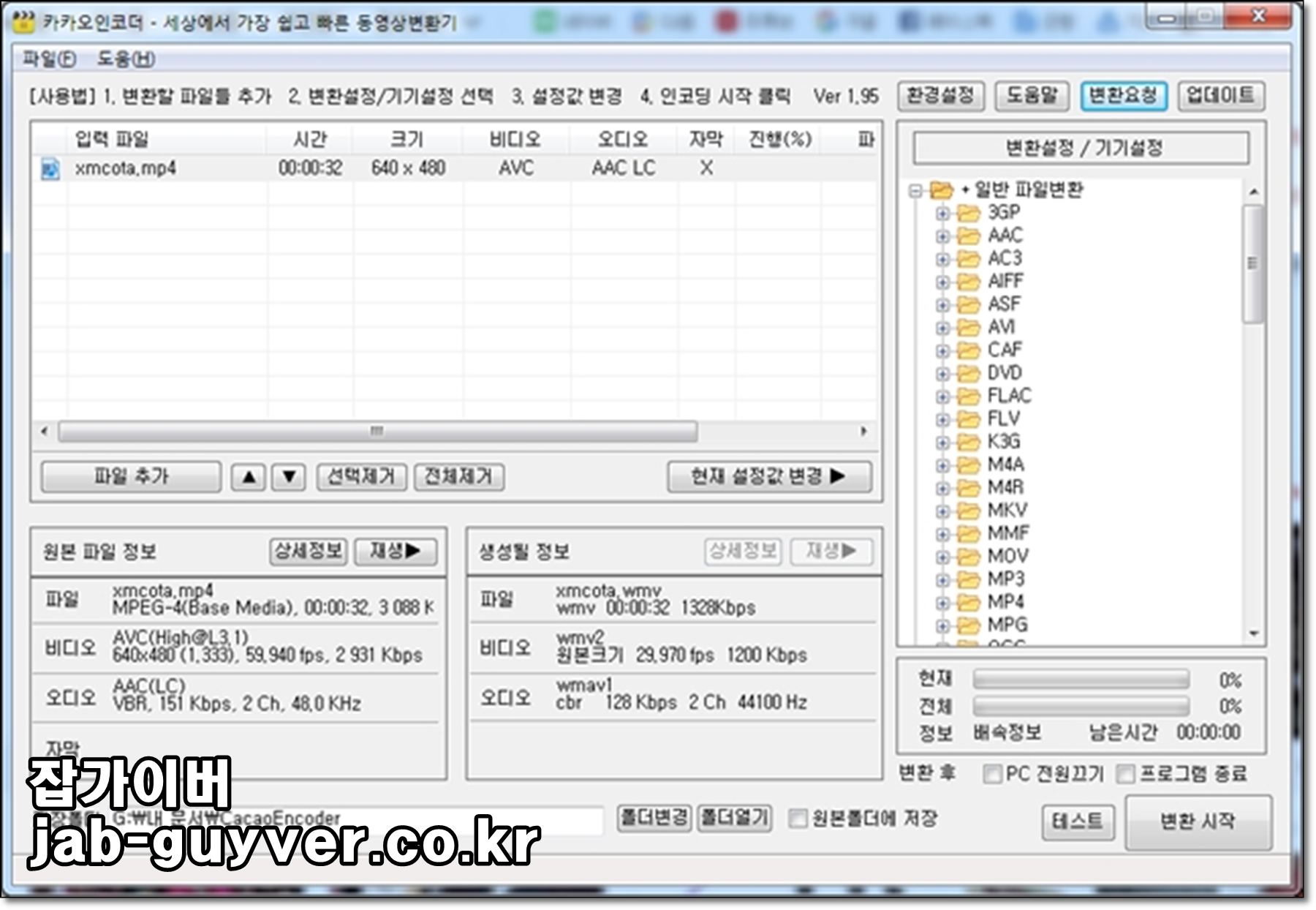This screenshot has width=1316, height=910.
Task: Click the format tree vertical scrollbar thumb
Action: click(x=1253, y=263)
